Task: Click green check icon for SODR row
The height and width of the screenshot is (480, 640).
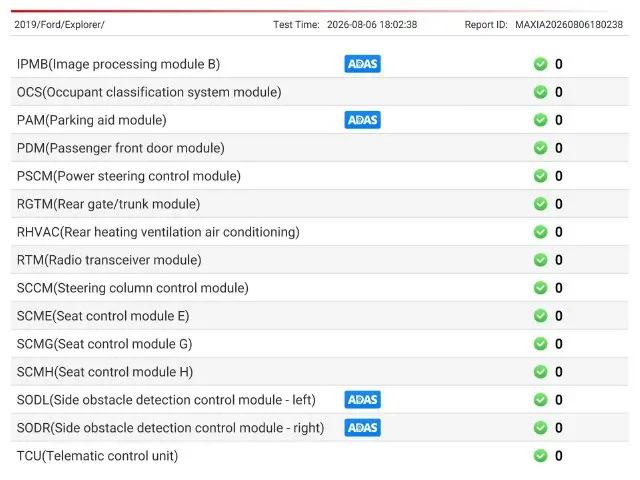Action: pos(540,428)
